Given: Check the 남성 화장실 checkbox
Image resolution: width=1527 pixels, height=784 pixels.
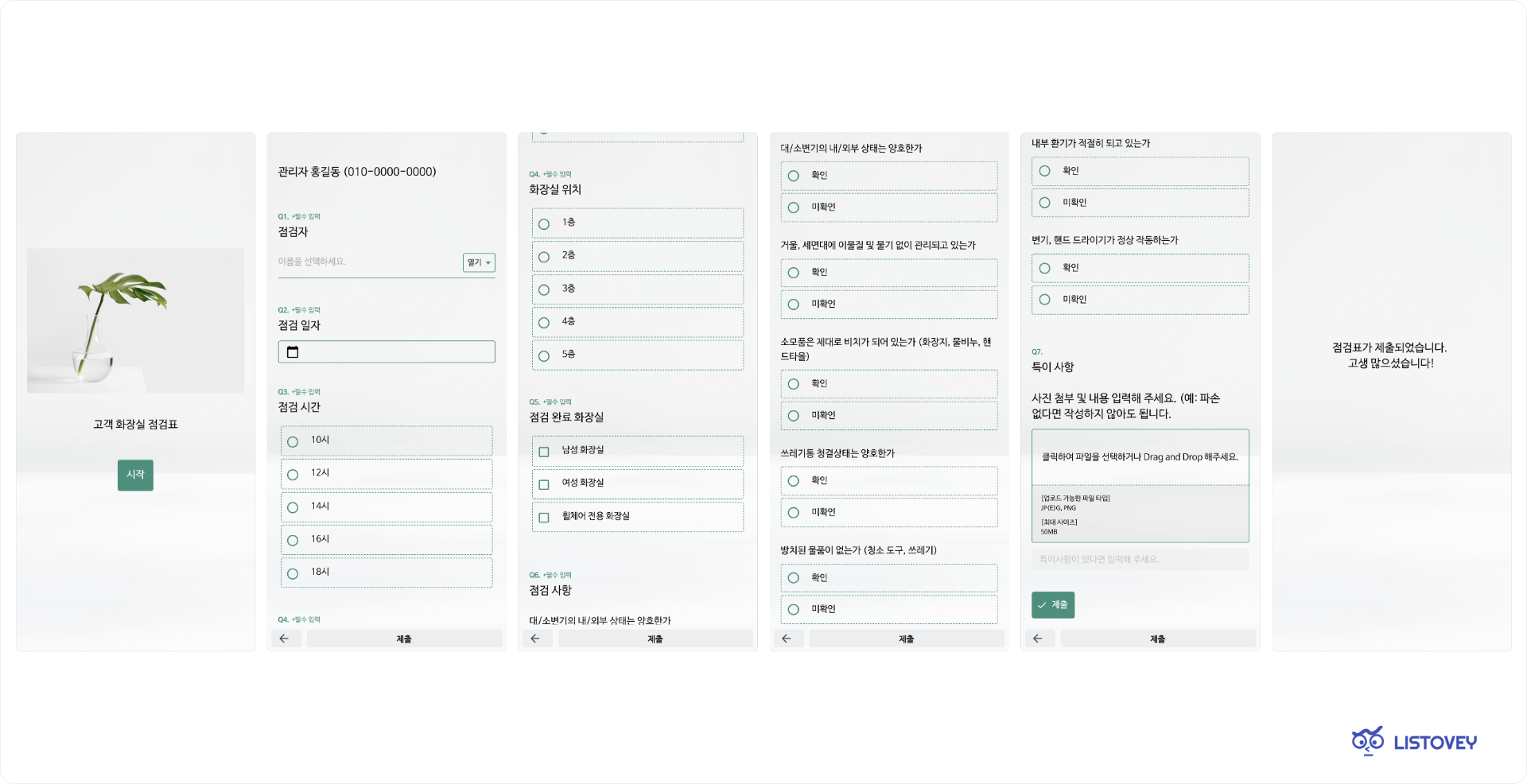Looking at the screenshot, I should (x=544, y=452).
